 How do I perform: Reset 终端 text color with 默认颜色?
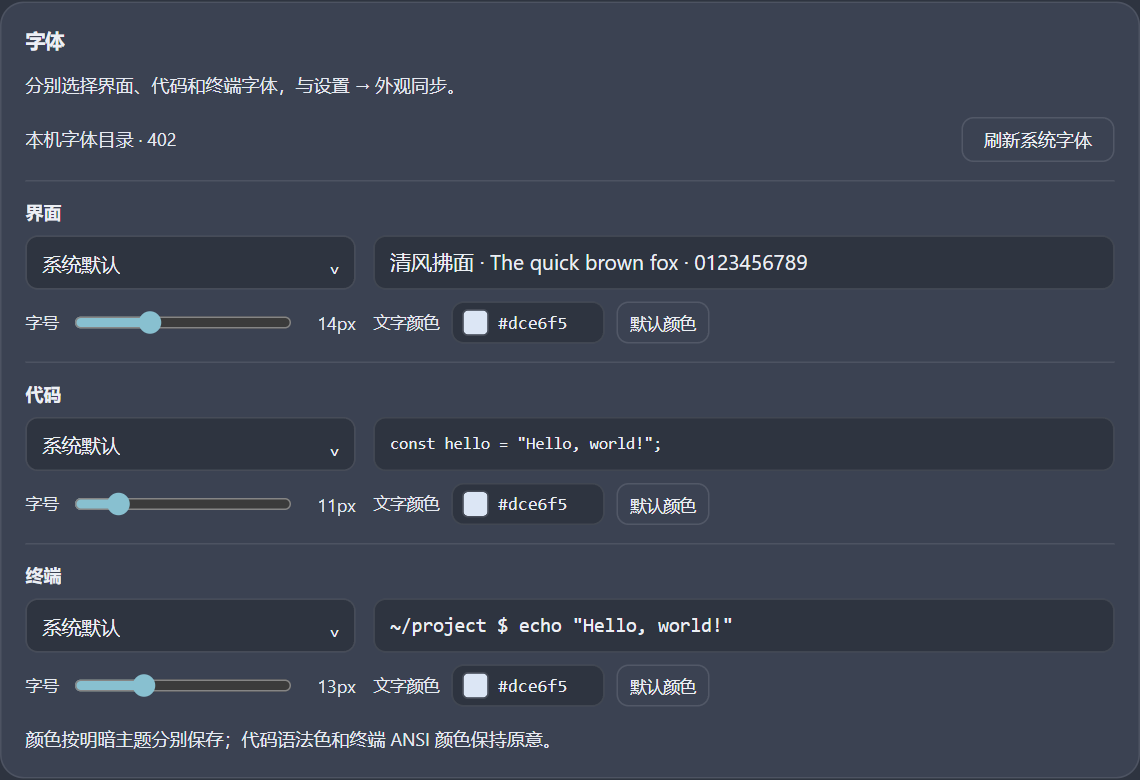point(662,685)
